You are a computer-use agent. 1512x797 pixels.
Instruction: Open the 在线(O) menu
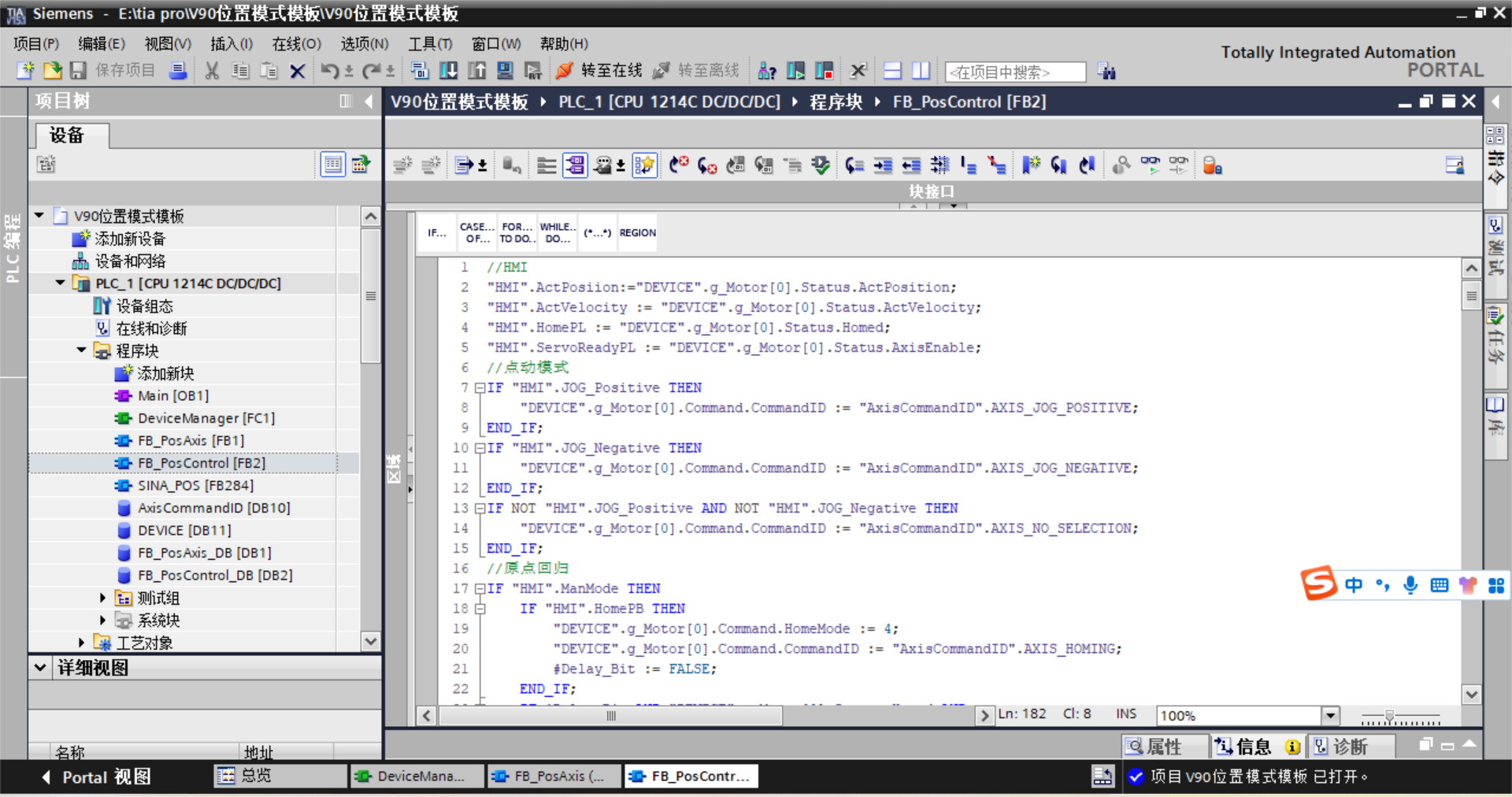[x=297, y=44]
